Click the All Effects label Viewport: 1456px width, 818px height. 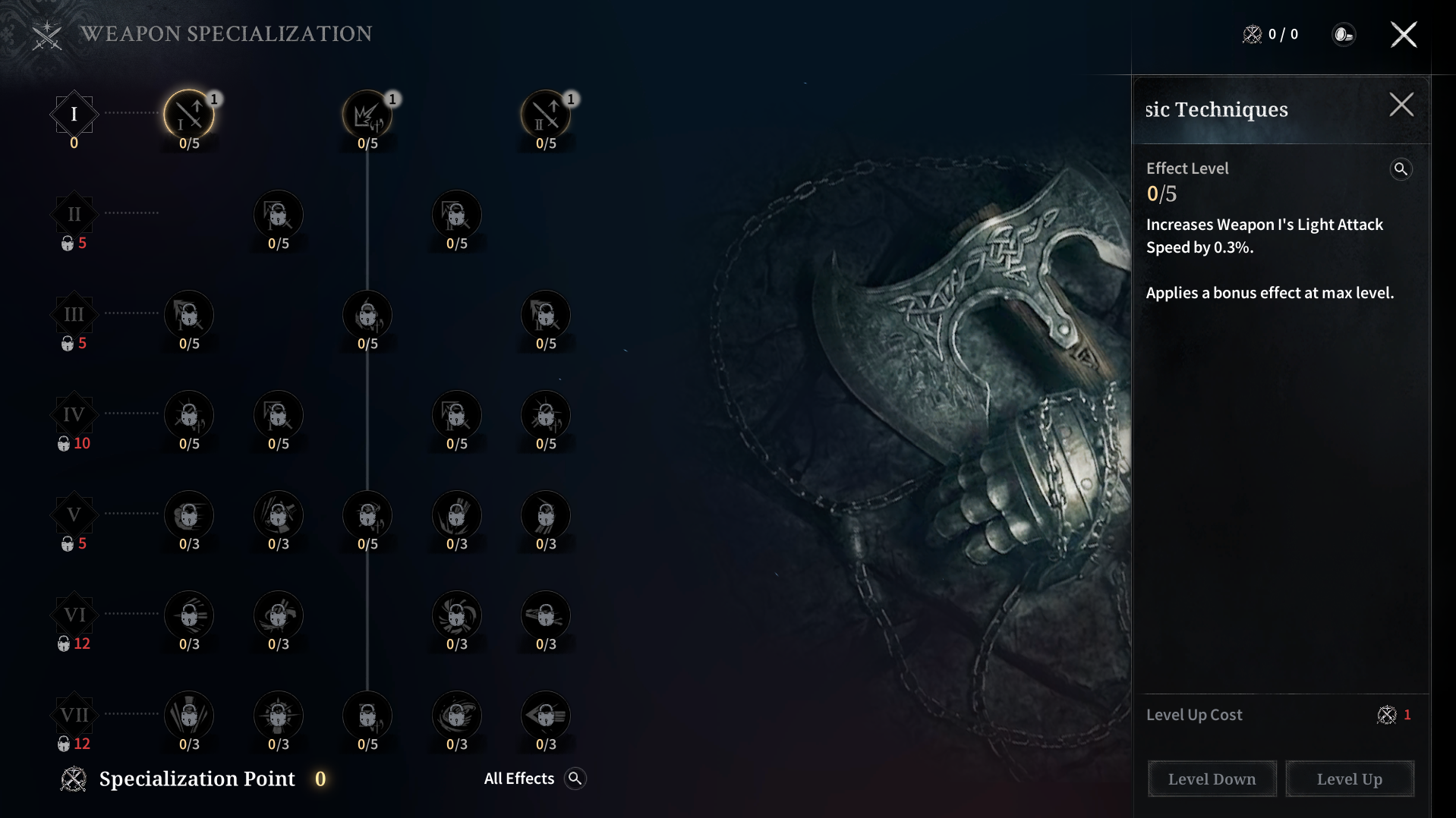519,779
